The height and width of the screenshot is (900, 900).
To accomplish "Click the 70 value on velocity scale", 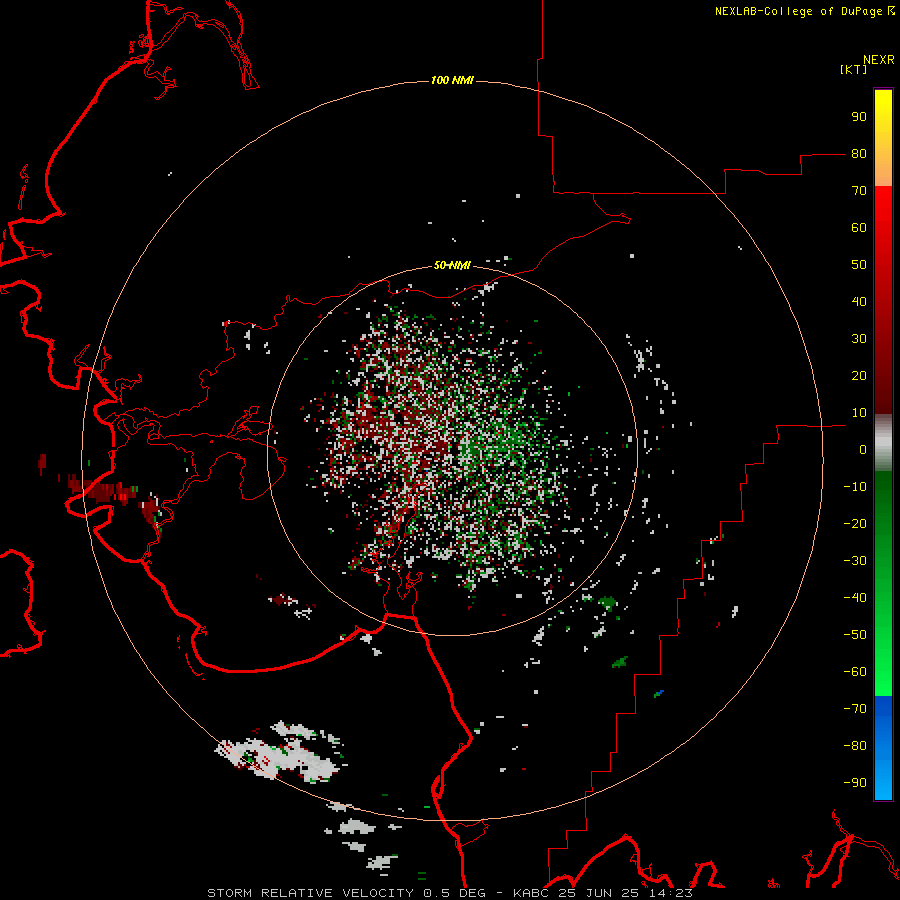I will pos(859,191).
